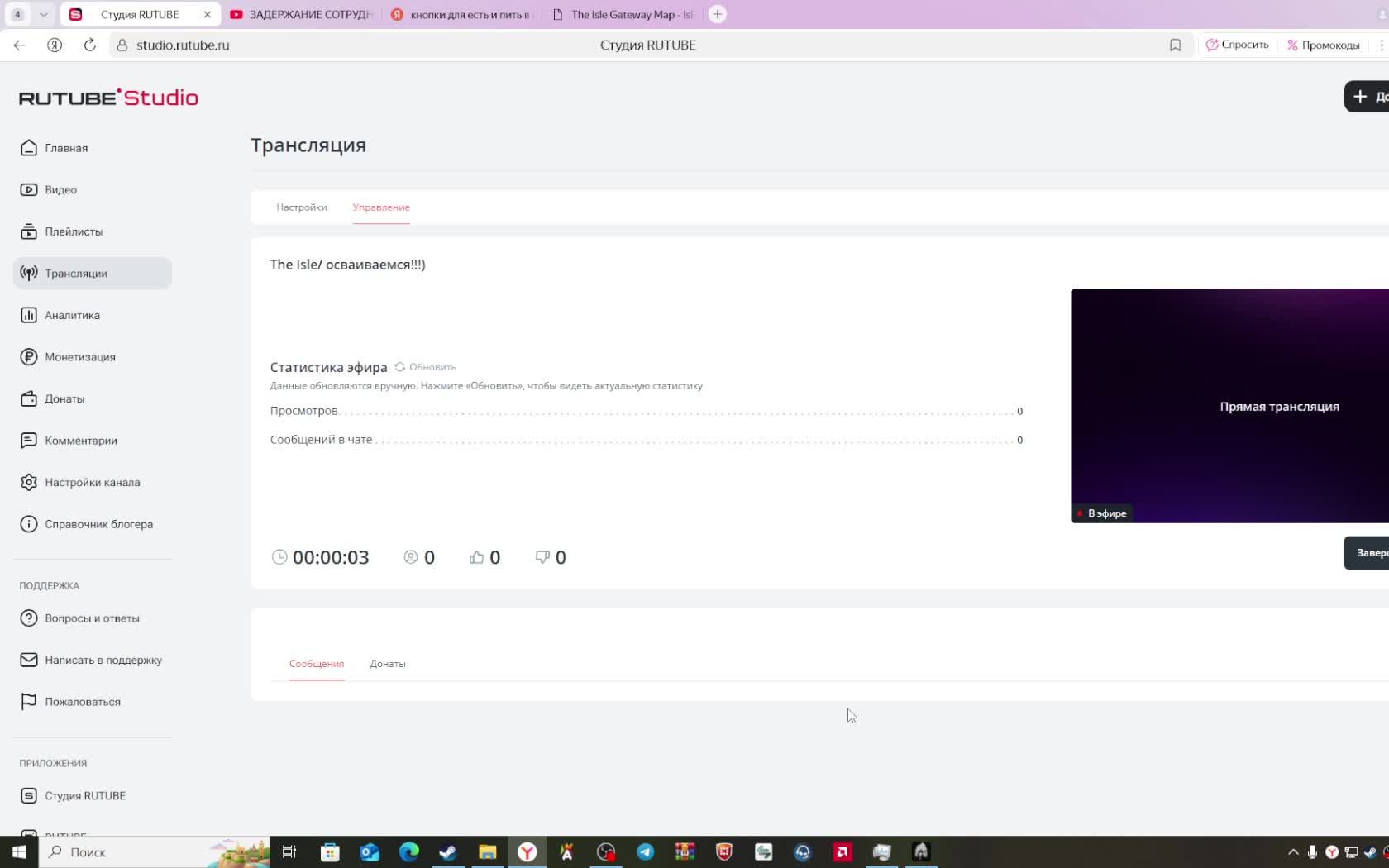Image resolution: width=1389 pixels, height=868 pixels.
Task: Open Steam from the taskbar
Action: (x=448, y=851)
